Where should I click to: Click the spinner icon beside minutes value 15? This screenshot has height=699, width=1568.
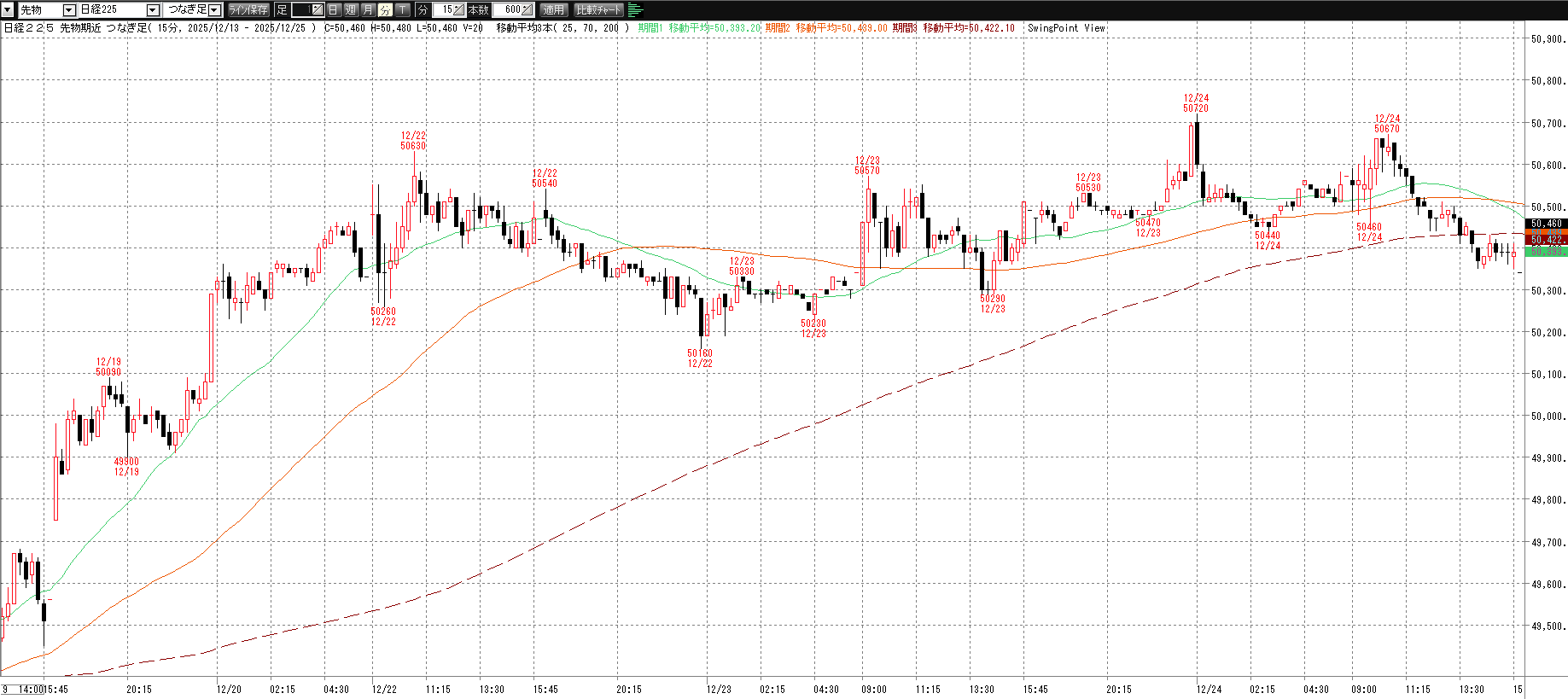click(458, 10)
